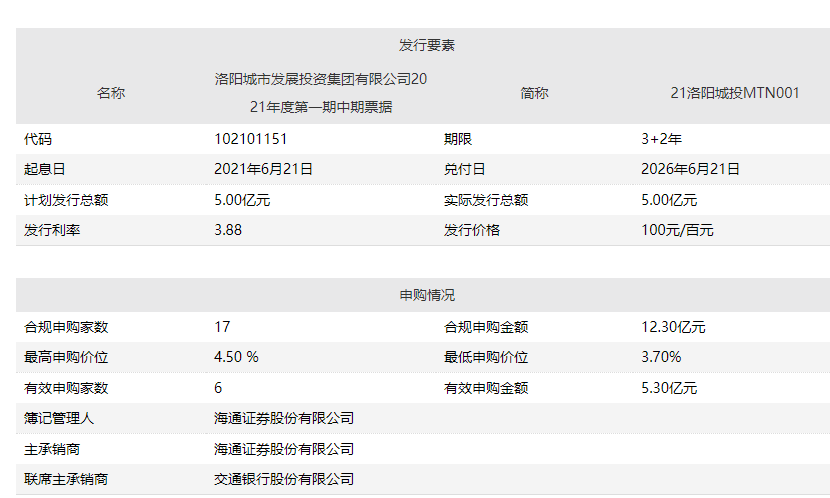Image resolution: width=830 pixels, height=498 pixels.
Task: Click the highest bid value 4.50 %
Action: pos(236,357)
